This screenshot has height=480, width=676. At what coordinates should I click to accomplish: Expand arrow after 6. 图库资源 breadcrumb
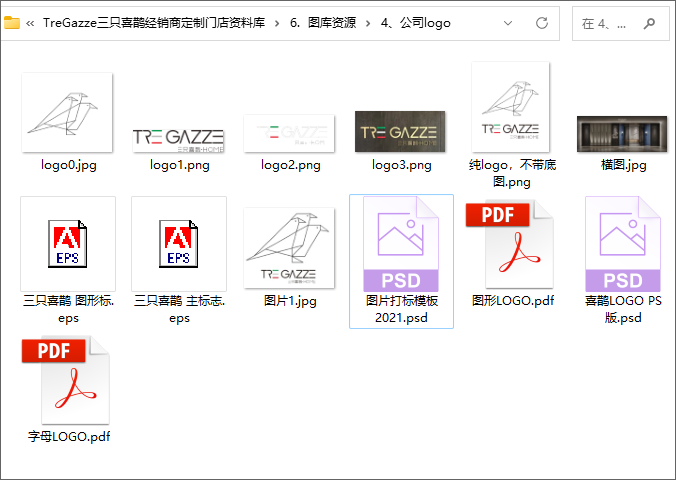368,23
